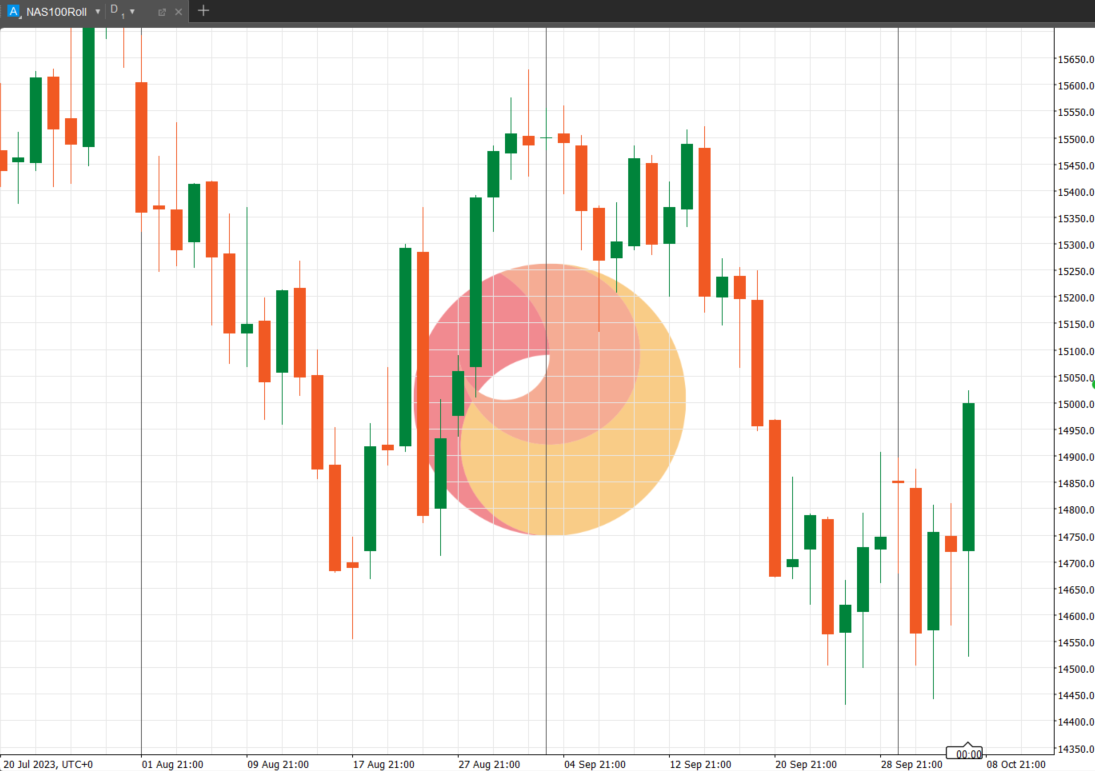Open the NAS100Roll symbol dropdown arrow

98,12
